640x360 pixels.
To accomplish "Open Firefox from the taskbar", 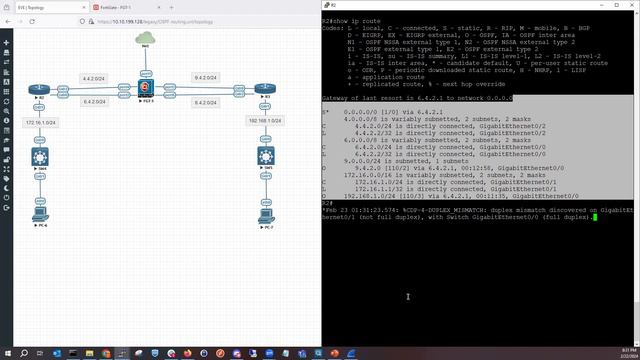I will [187, 353].
